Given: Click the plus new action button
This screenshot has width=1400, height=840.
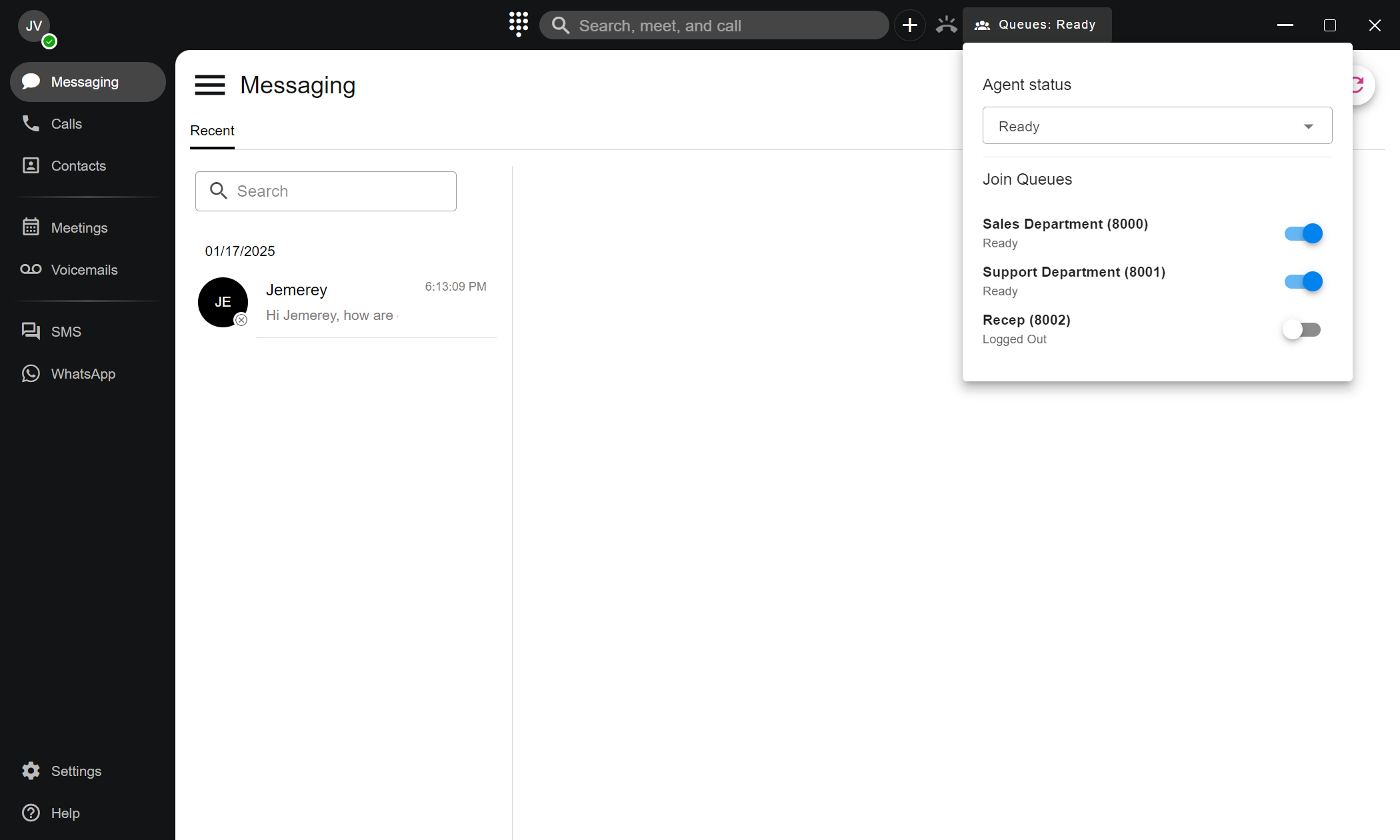Looking at the screenshot, I should pos(909,25).
